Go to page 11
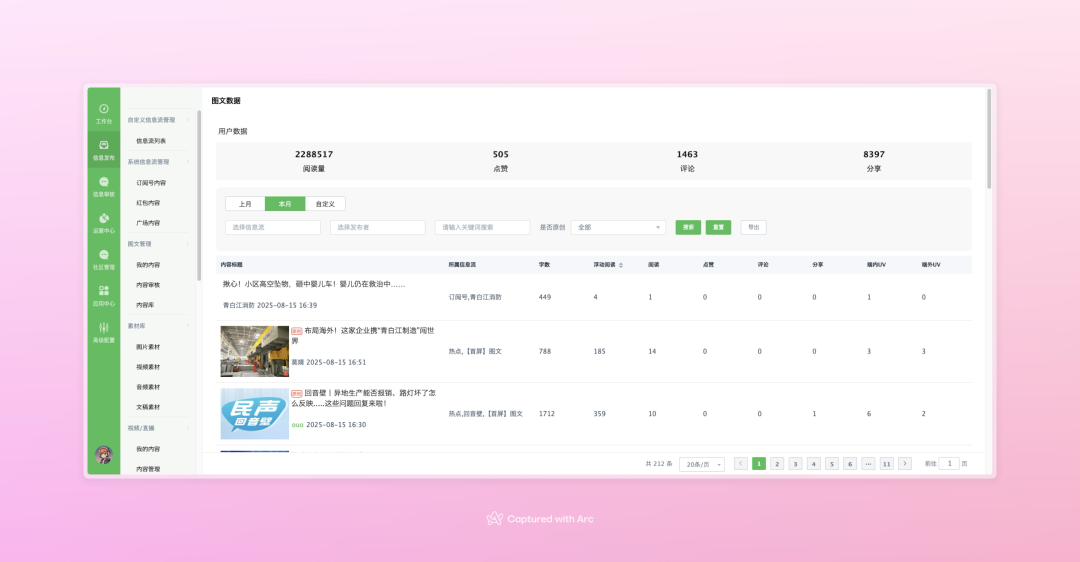Image resolution: width=1080 pixels, height=562 pixels. [x=886, y=464]
